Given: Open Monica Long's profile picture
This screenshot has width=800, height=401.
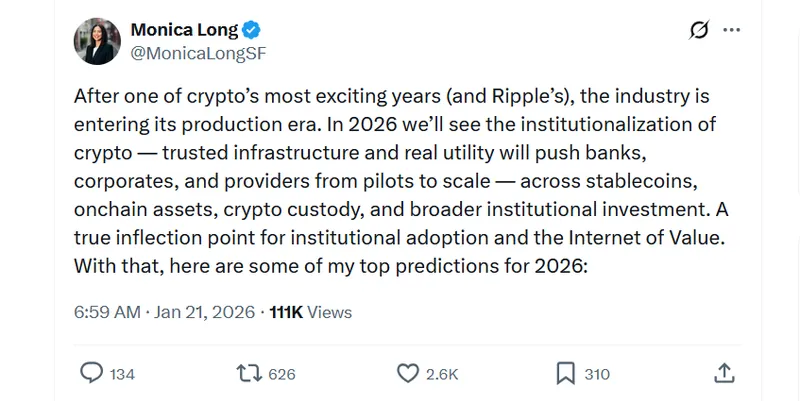Looking at the screenshot, I should tap(97, 41).
